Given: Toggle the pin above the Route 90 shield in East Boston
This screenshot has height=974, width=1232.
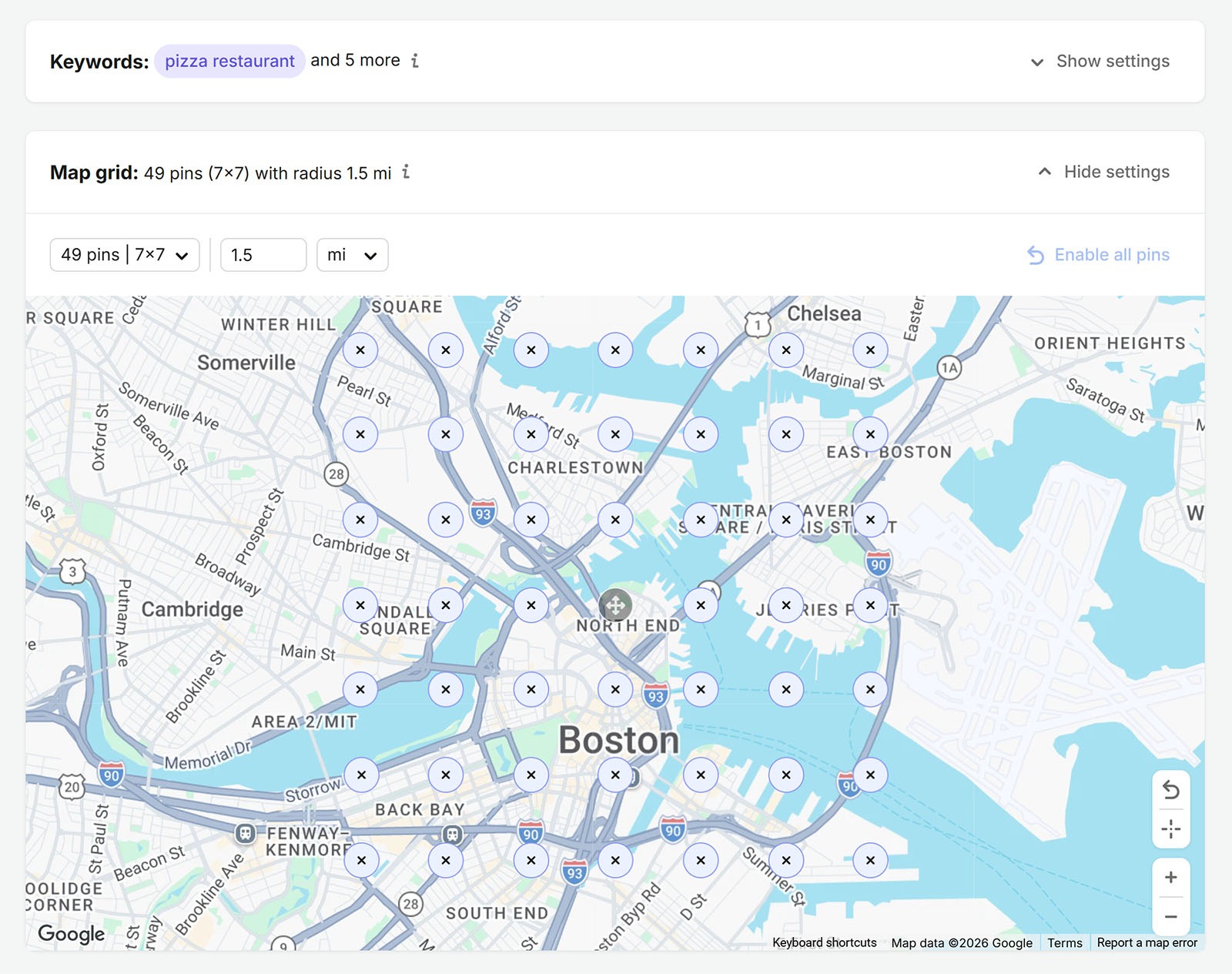Looking at the screenshot, I should [x=870, y=520].
